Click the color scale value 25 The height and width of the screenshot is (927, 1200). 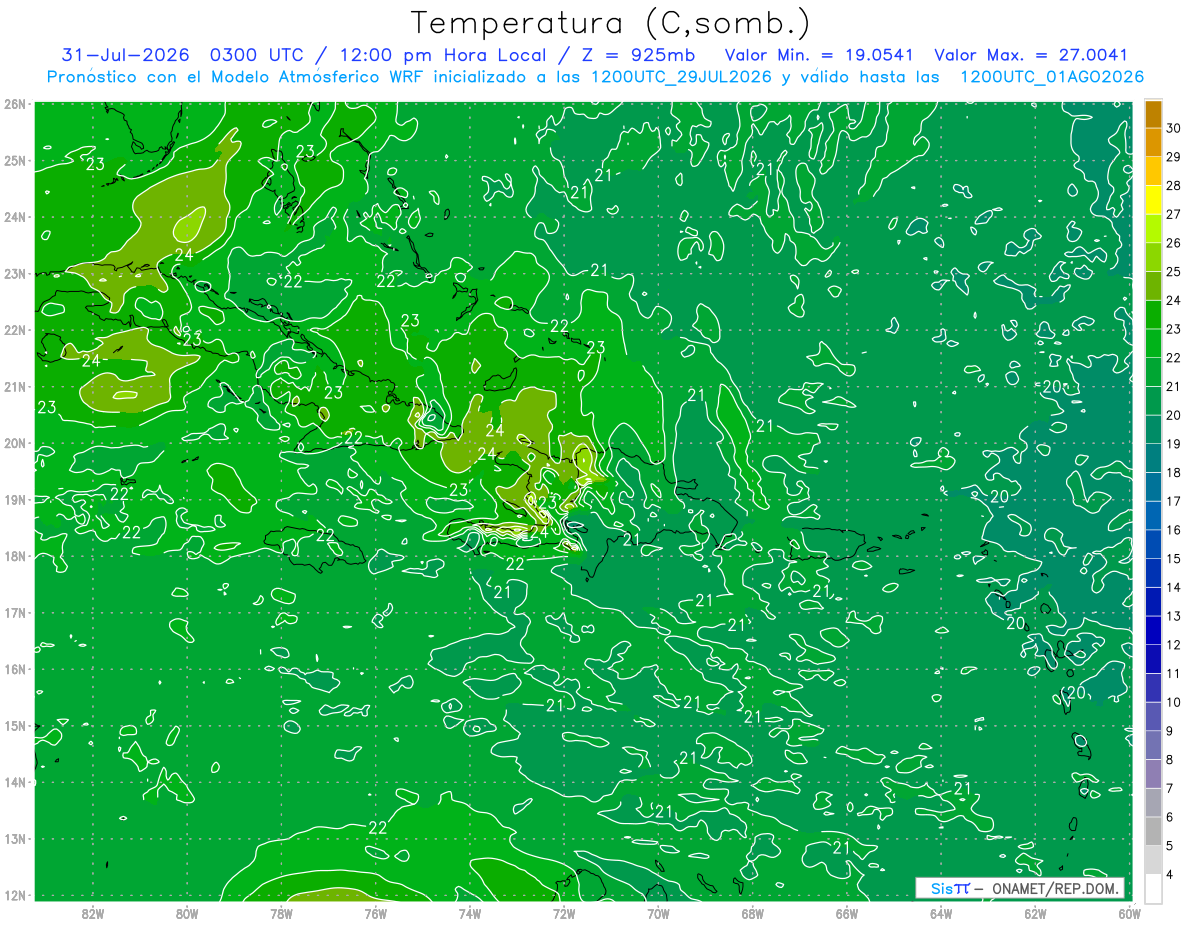click(1174, 272)
